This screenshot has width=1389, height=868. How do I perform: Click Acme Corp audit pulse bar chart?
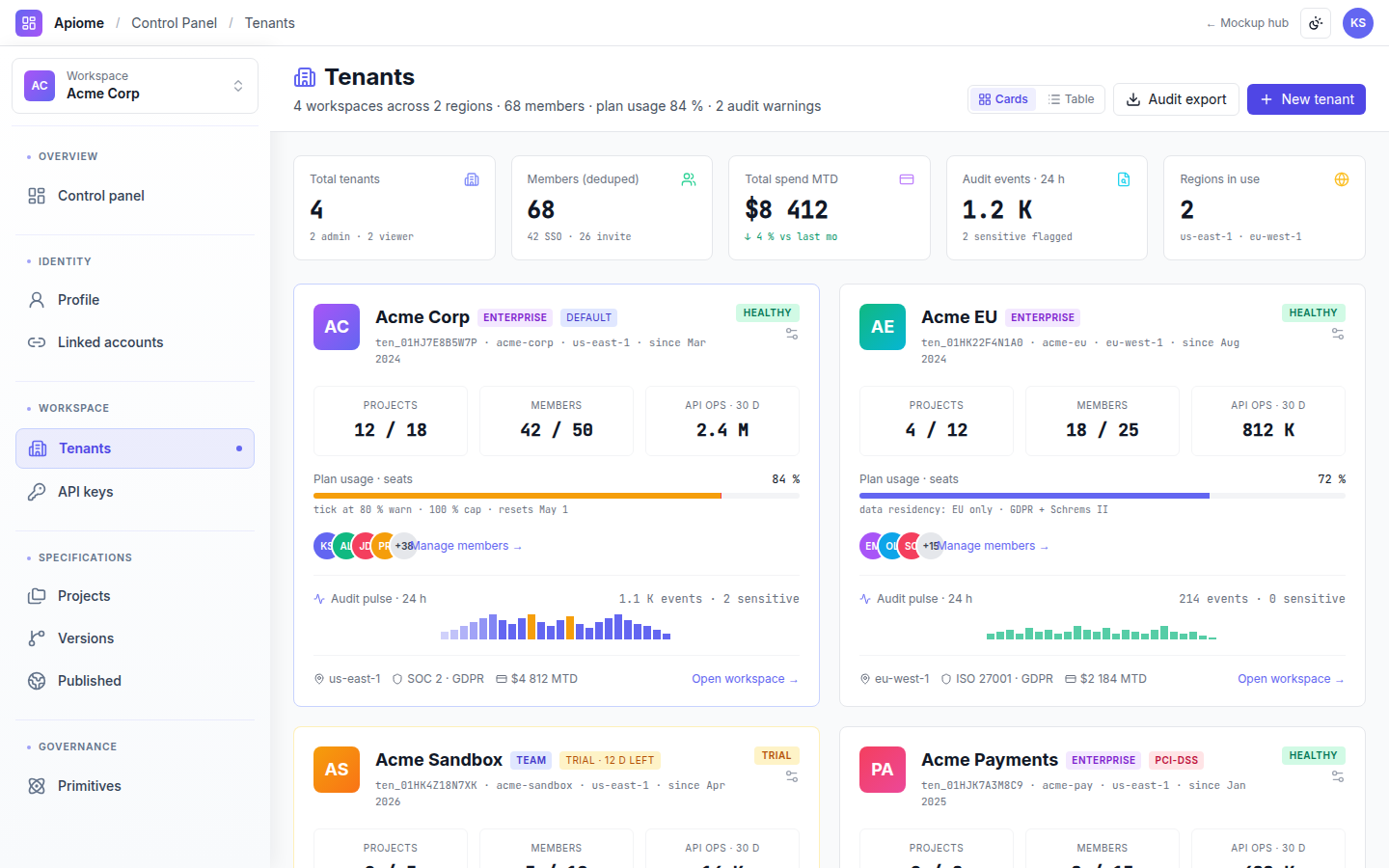pos(556,627)
